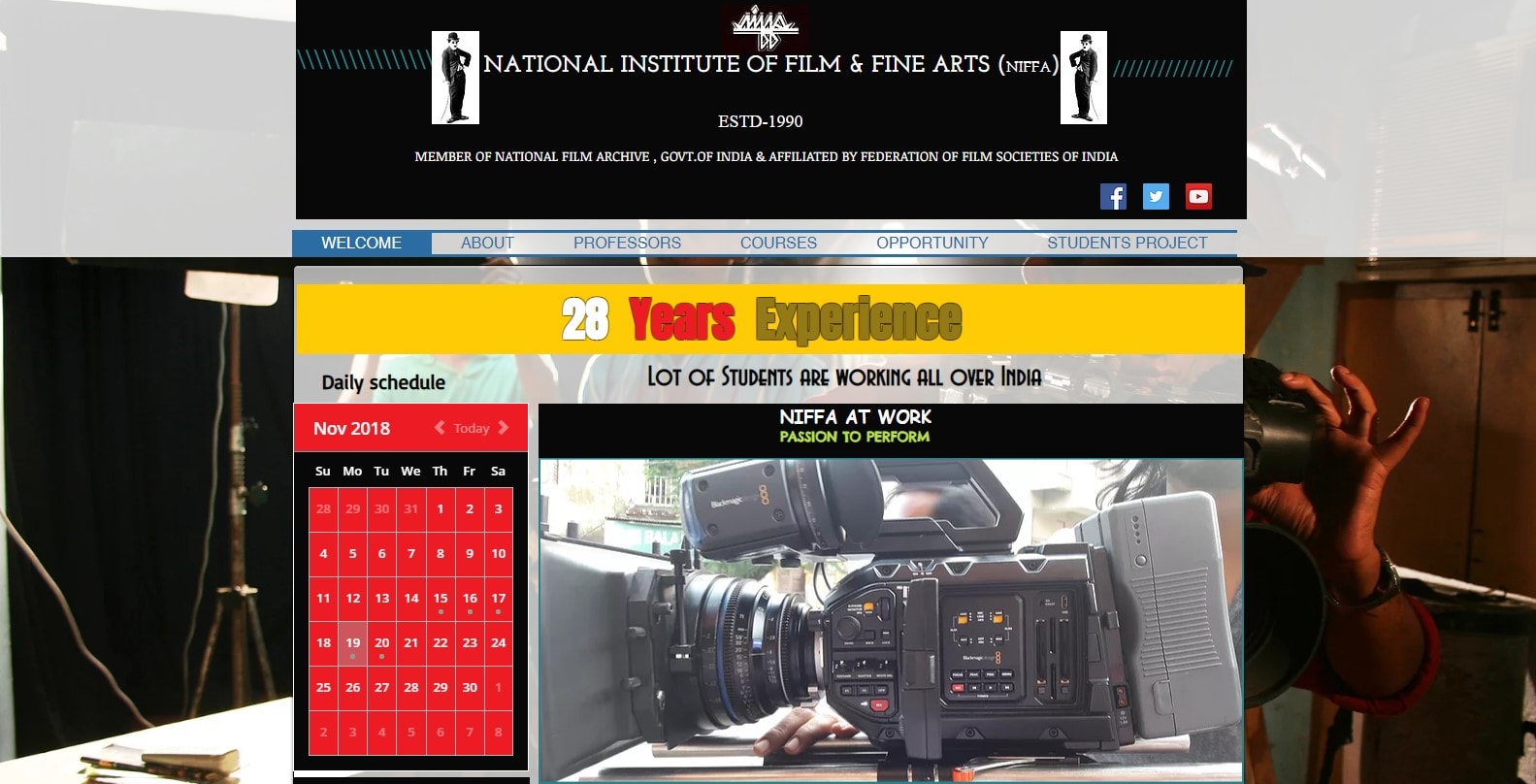Select October 28 greyed date
Image resolution: width=1536 pixels, height=784 pixels.
click(323, 509)
